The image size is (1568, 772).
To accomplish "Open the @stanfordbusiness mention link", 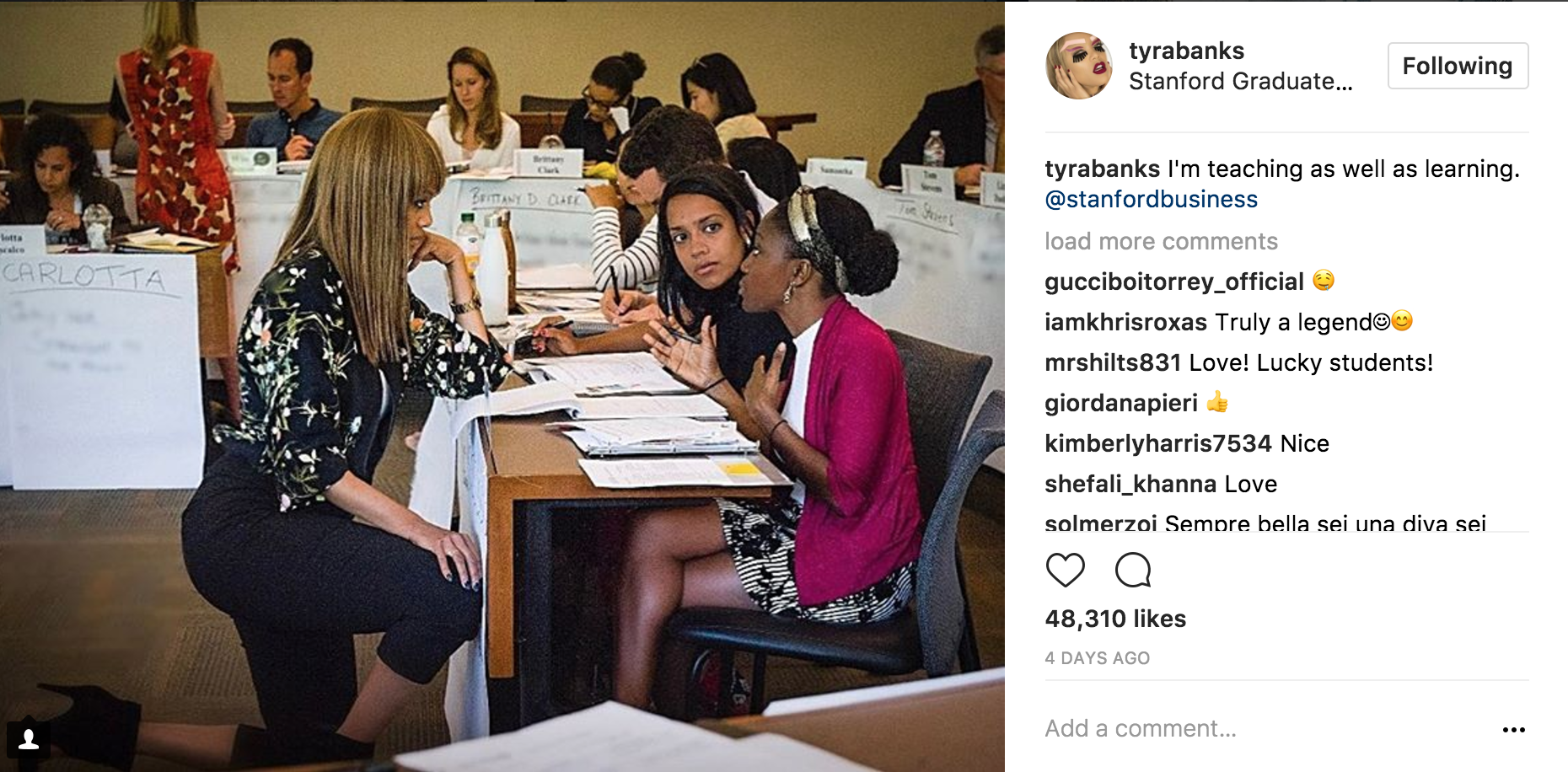I will [1152, 200].
